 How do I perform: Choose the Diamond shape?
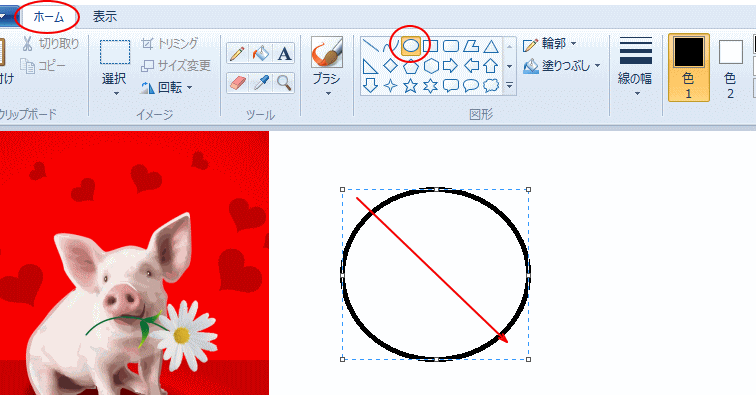click(391, 66)
